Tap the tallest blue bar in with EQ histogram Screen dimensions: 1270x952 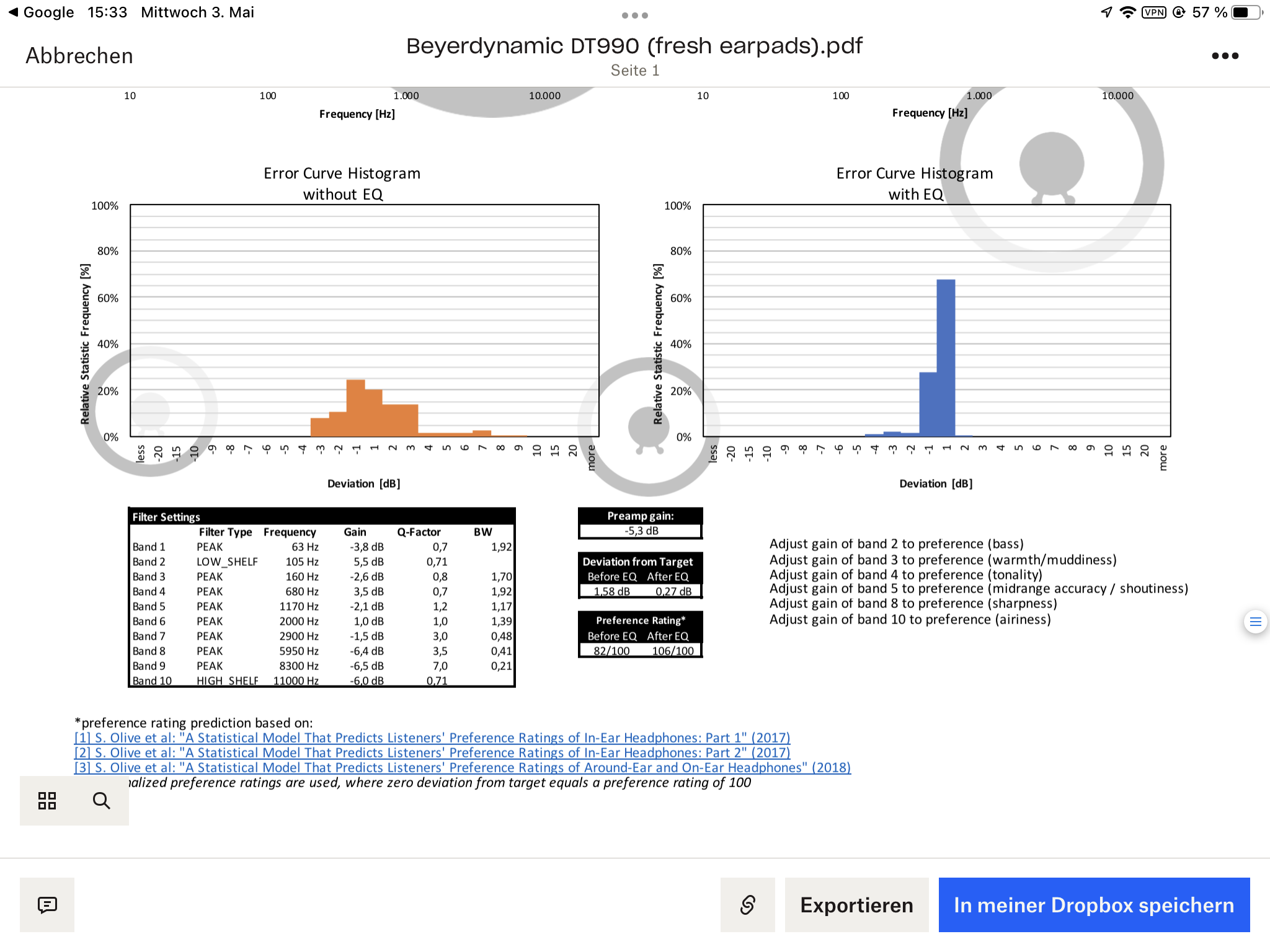pos(946,358)
